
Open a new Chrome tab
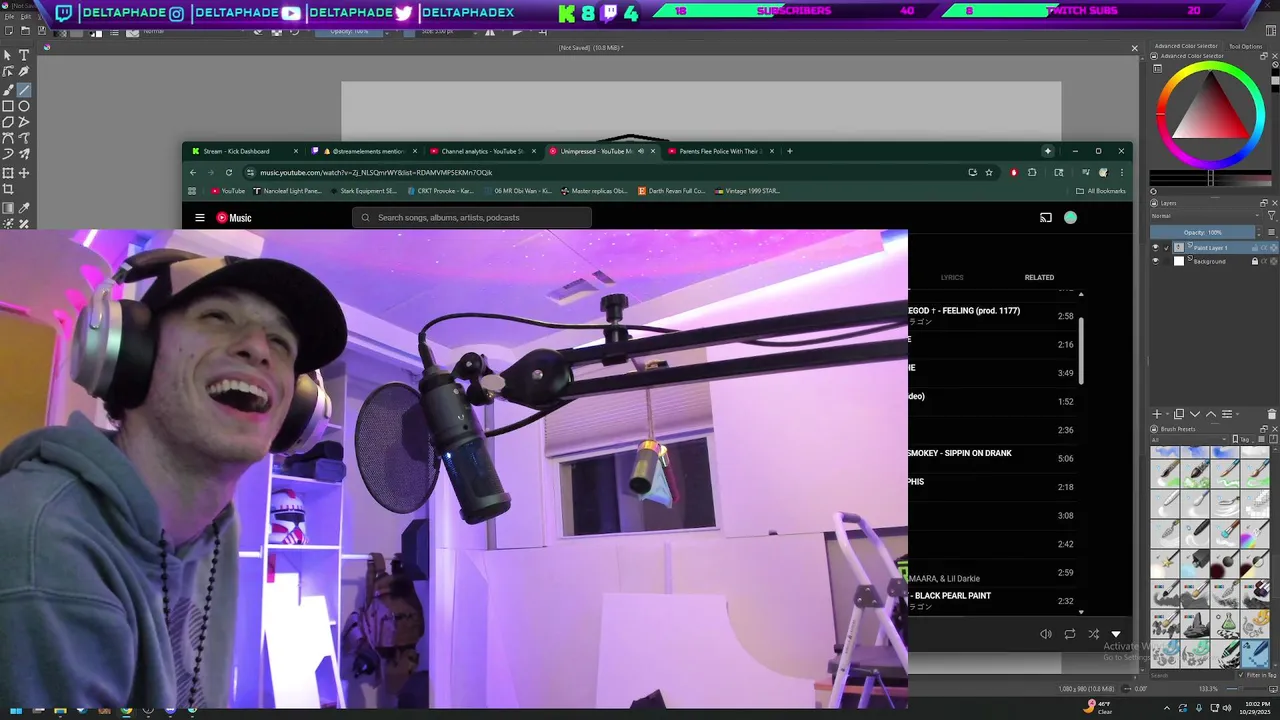pyautogui.click(x=790, y=151)
